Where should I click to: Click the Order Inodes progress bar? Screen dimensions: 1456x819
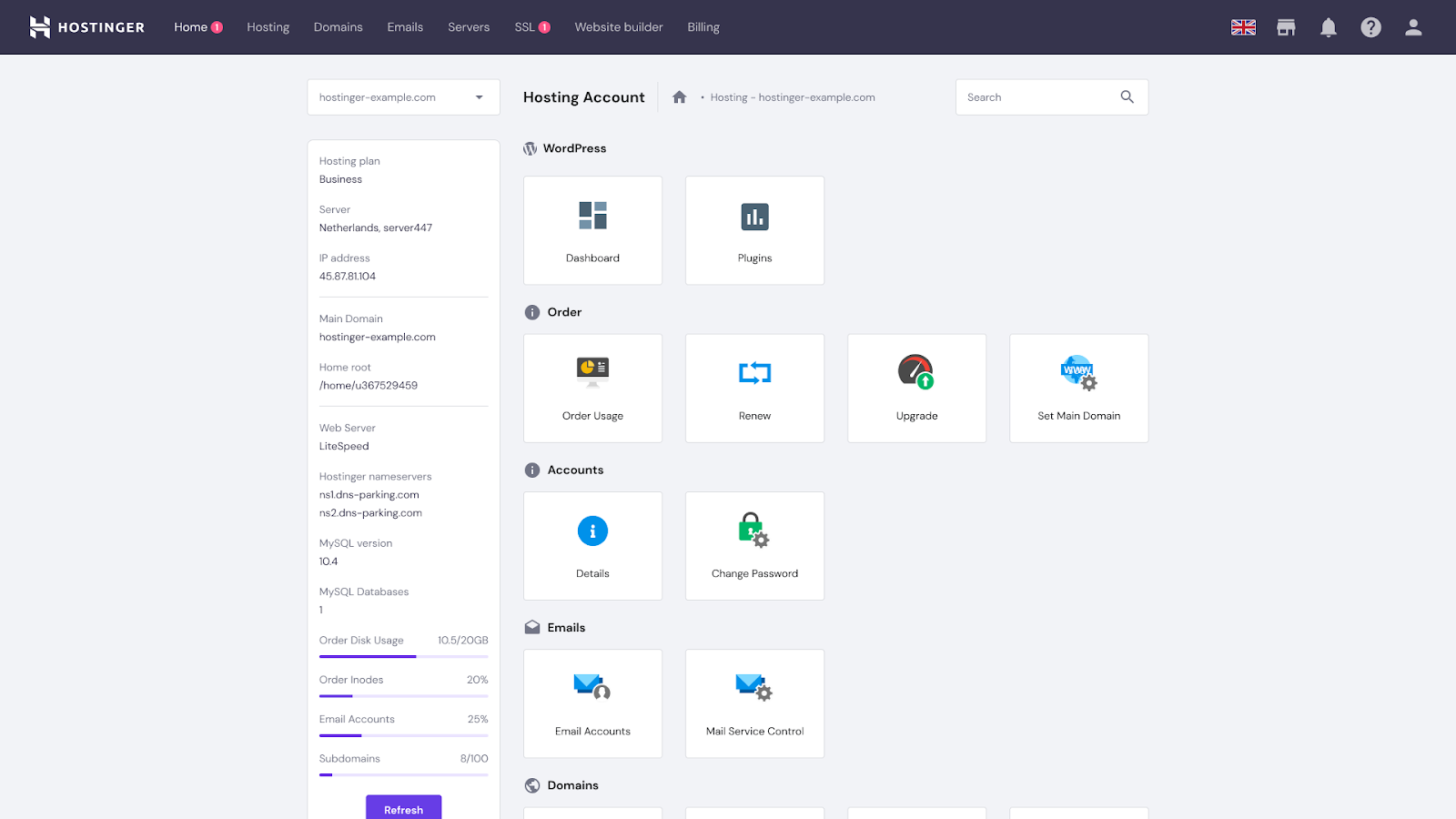403,696
